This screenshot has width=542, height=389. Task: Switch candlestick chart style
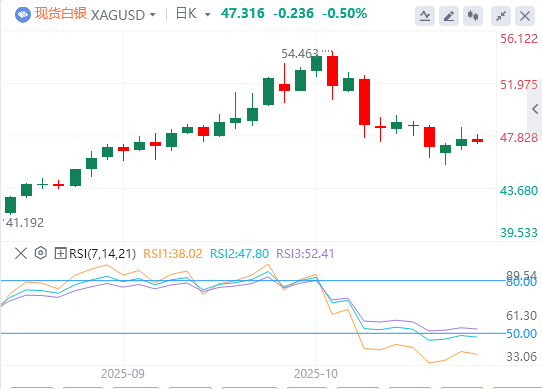pos(473,16)
